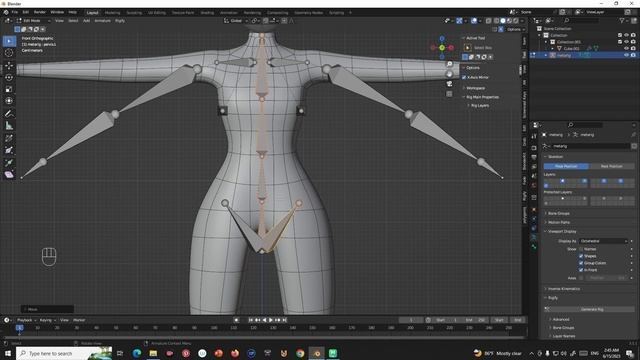640x360 pixels.
Task: Open the timeline Keying menu
Action: click(47, 320)
